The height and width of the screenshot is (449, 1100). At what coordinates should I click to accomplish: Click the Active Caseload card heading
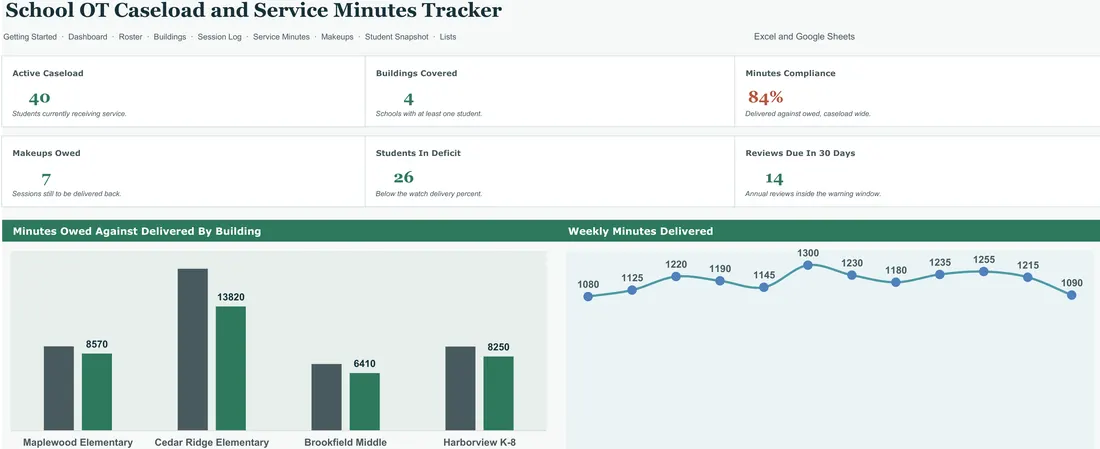48,73
